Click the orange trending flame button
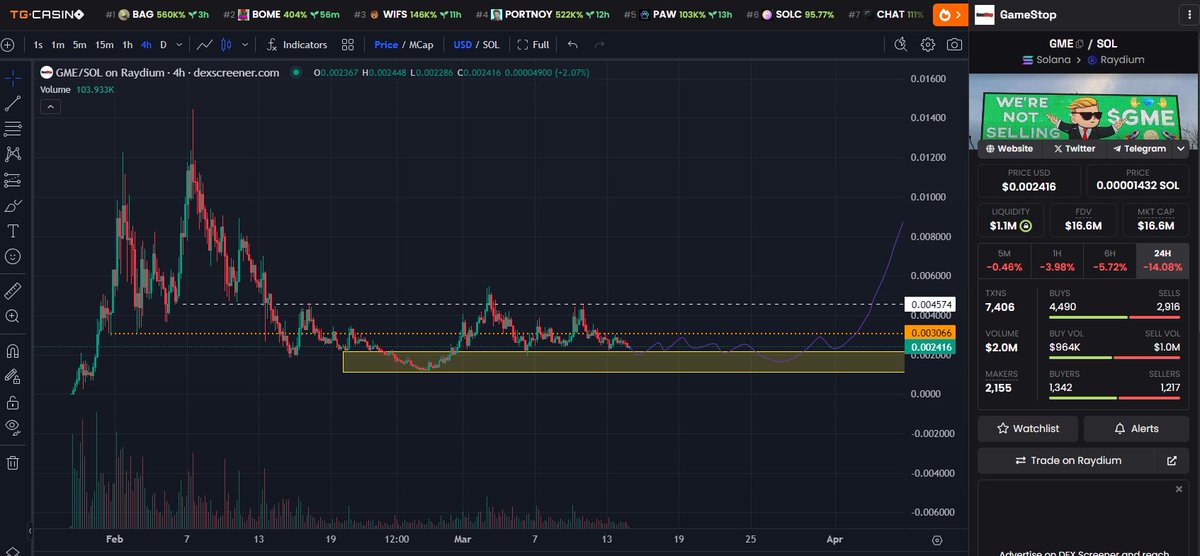 pos(950,15)
